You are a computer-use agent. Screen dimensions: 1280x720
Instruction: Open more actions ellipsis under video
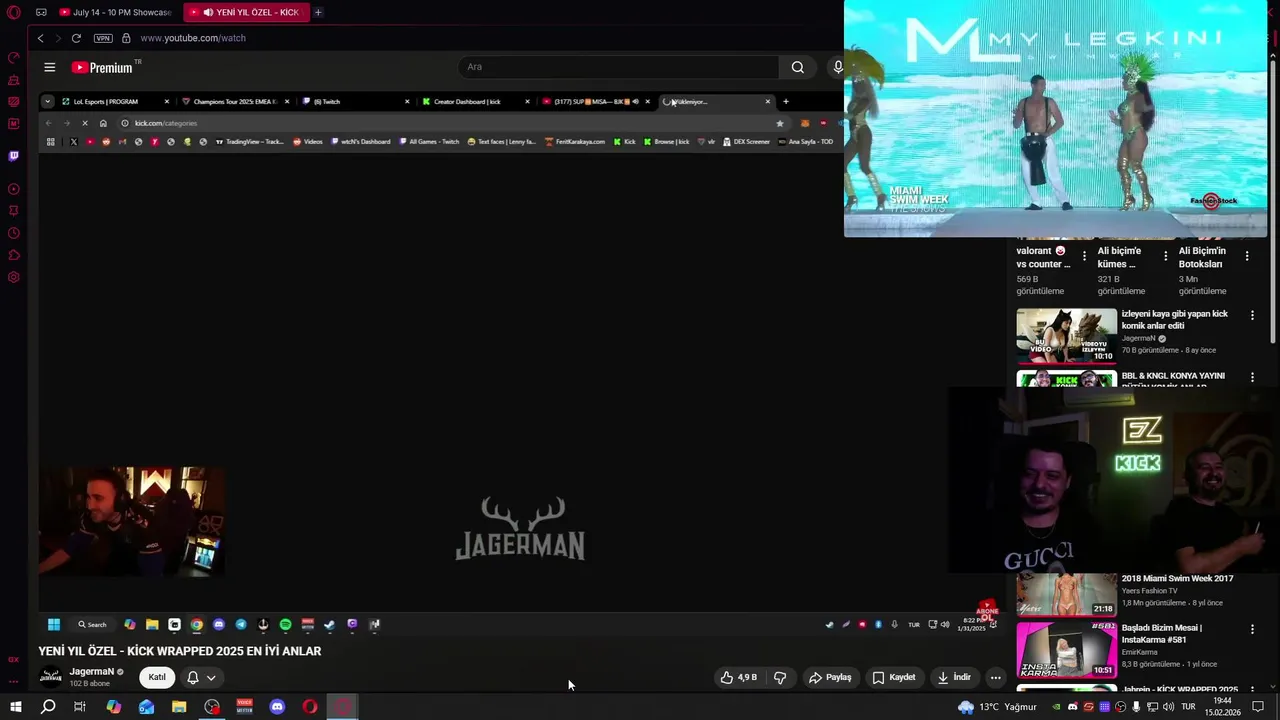pos(995,677)
